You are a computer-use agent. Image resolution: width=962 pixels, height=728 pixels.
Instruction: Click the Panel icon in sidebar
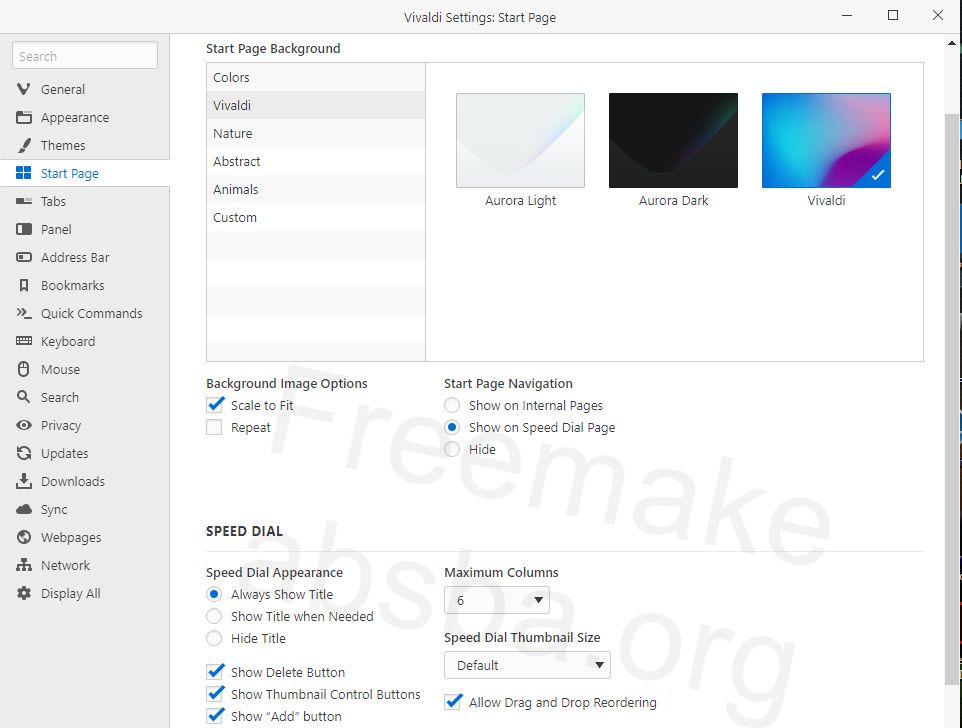point(23,229)
